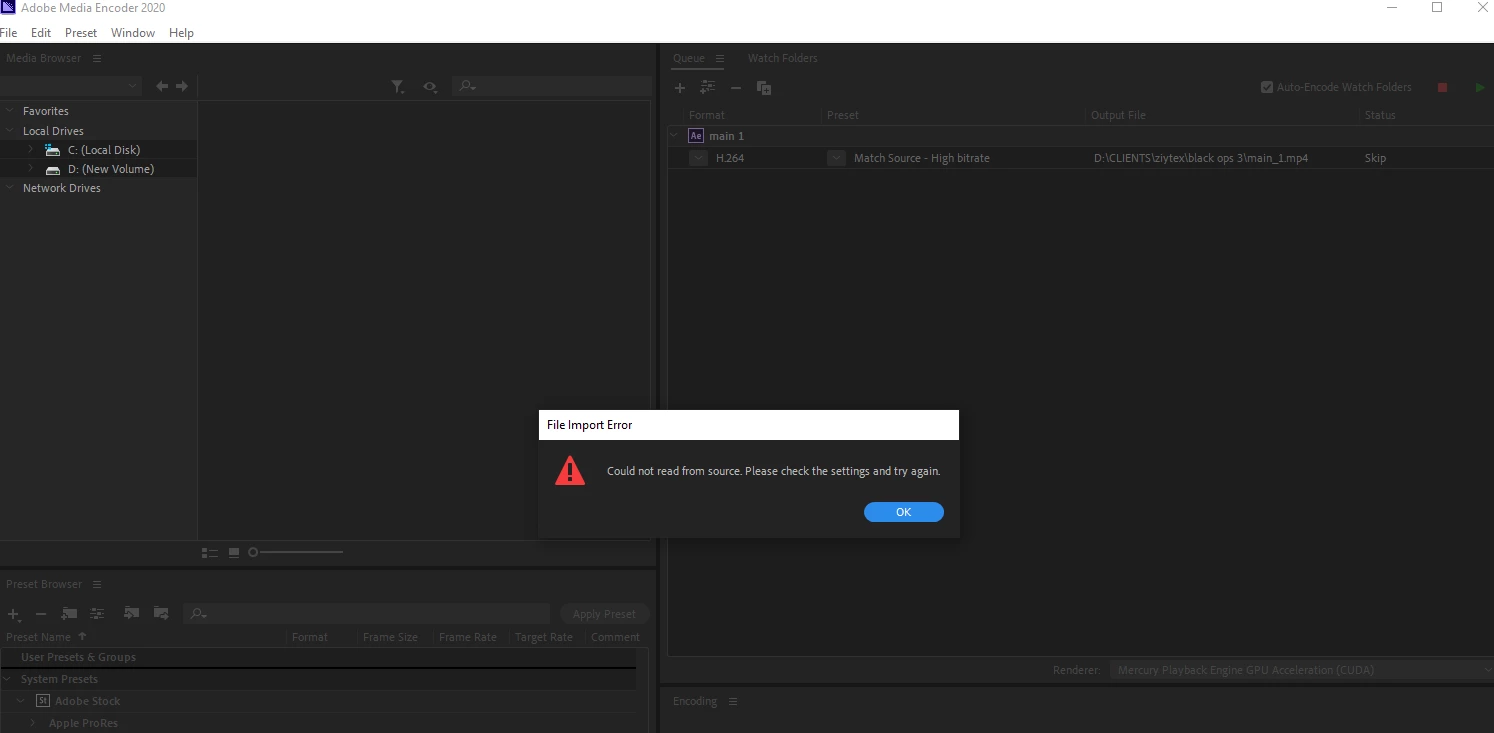Collapse the Favorites section
The image size is (1494, 733).
[x=9, y=111]
